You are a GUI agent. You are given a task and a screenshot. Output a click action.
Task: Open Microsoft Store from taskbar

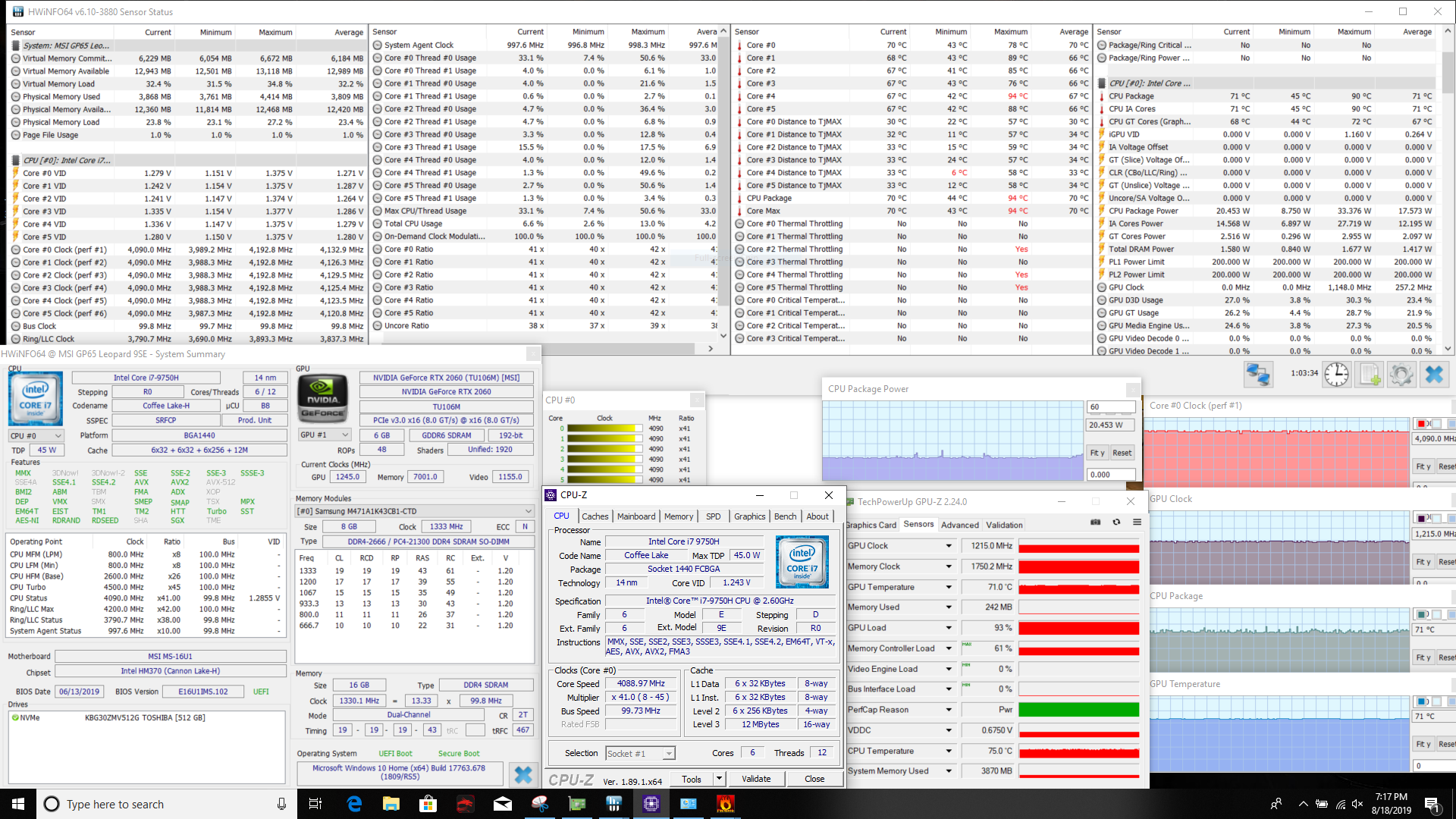click(428, 804)
